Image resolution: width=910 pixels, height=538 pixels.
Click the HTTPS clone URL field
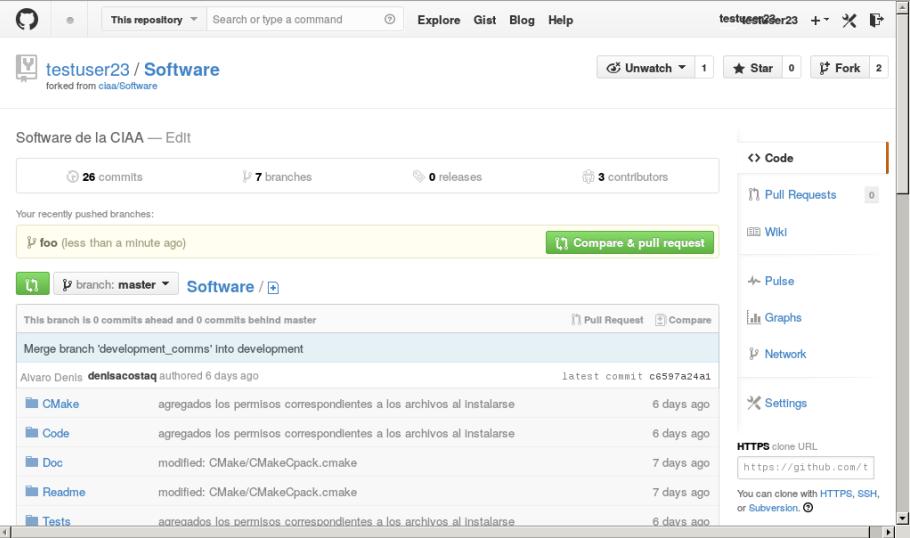click(806, 467)
